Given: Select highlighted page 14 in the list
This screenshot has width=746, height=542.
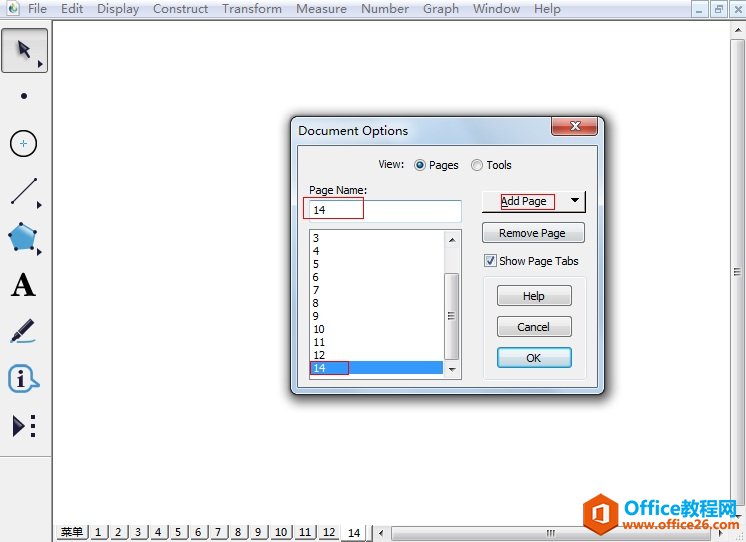Looking at the screenshot, I should (376, 368).
